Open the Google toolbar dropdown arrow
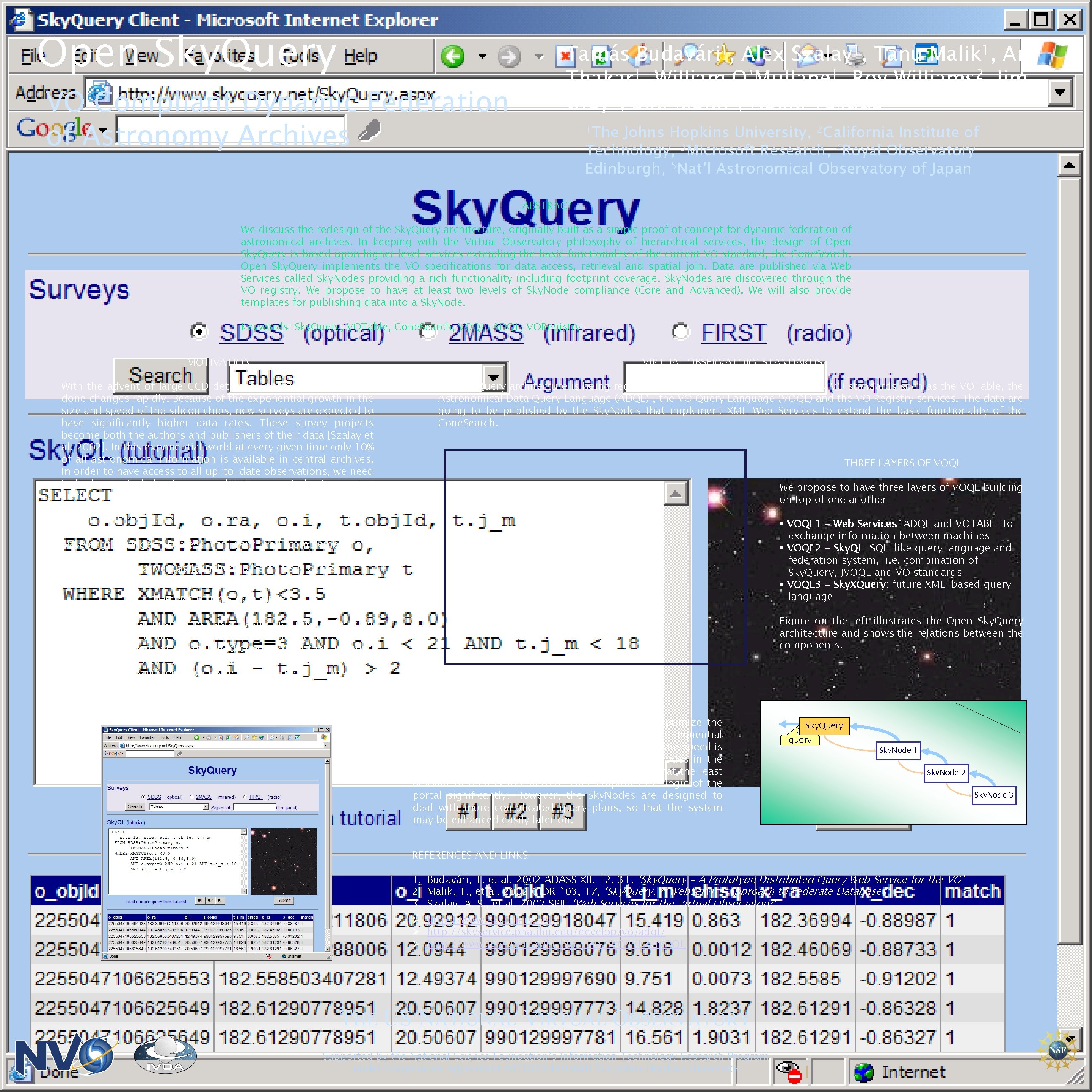Screen dimensions: 1092x1092 (x=102, y=131)
